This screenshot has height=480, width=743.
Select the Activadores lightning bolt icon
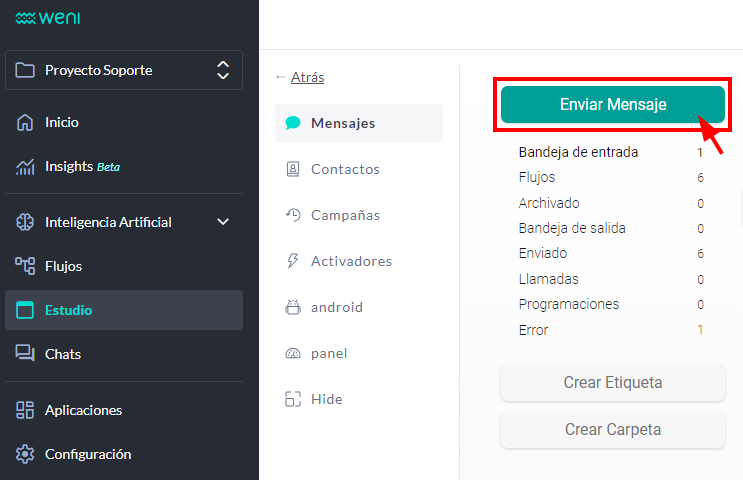coord(293,261)
